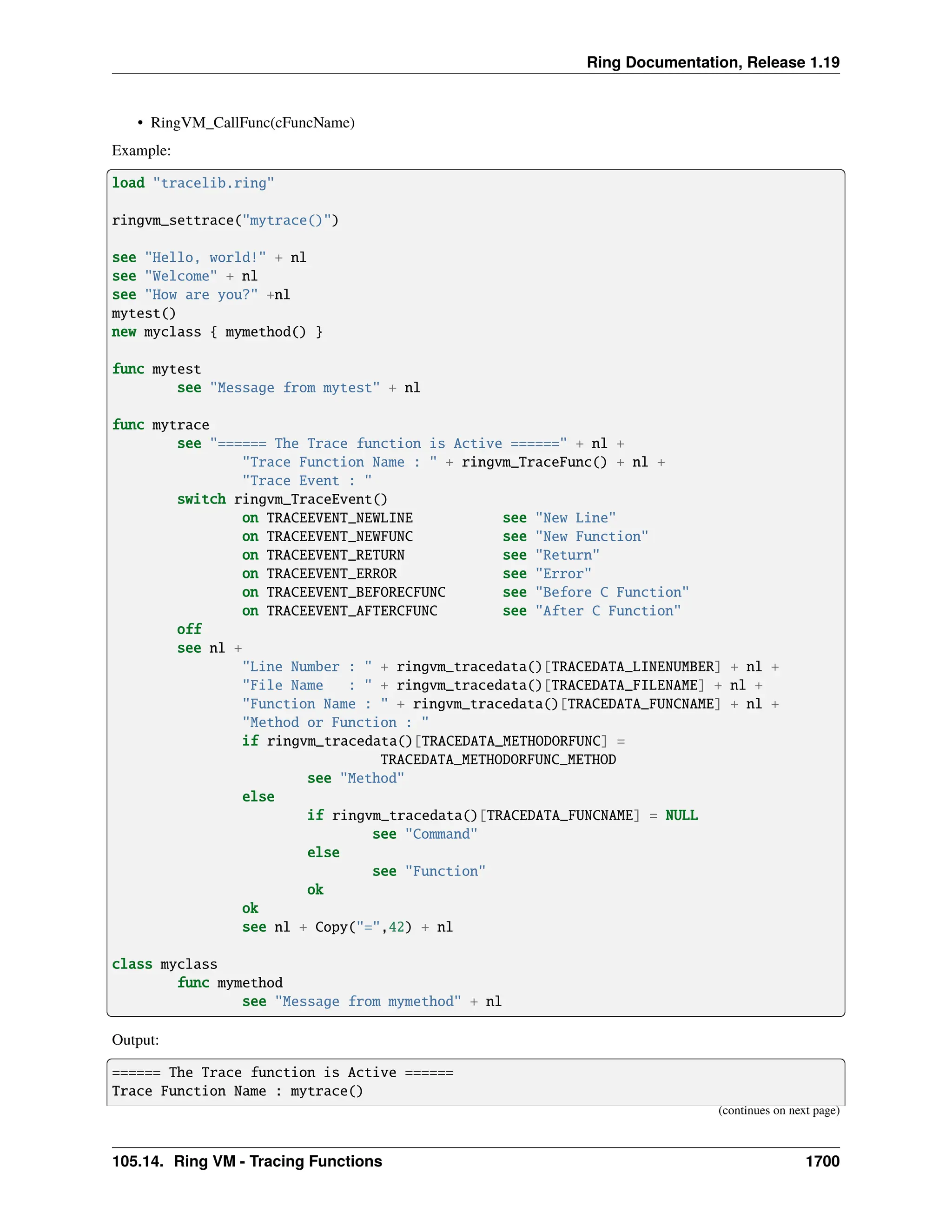
Task: Click the Copy("=",42) call
Action: click(364, 927)
